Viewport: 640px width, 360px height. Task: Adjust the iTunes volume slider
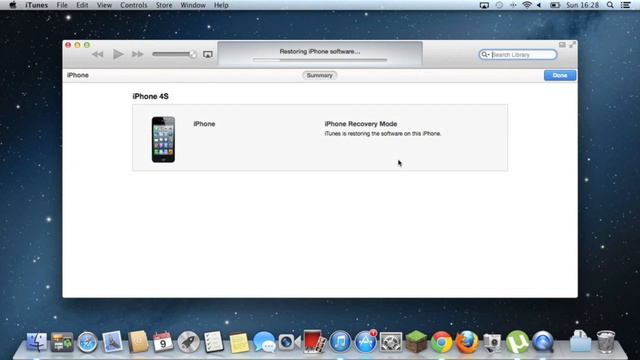tap(174, 54)
